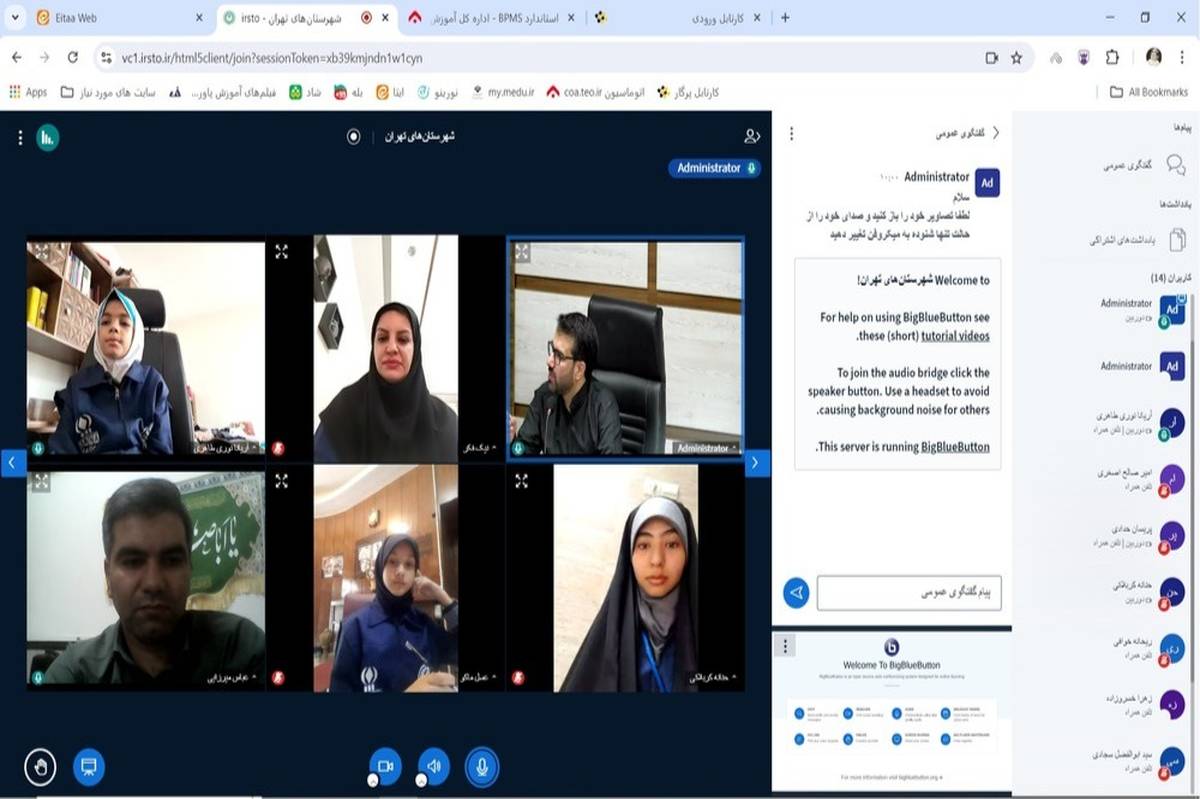
Task: Open public chat bubble icon in sidebar
Action: click(1176, 165)
